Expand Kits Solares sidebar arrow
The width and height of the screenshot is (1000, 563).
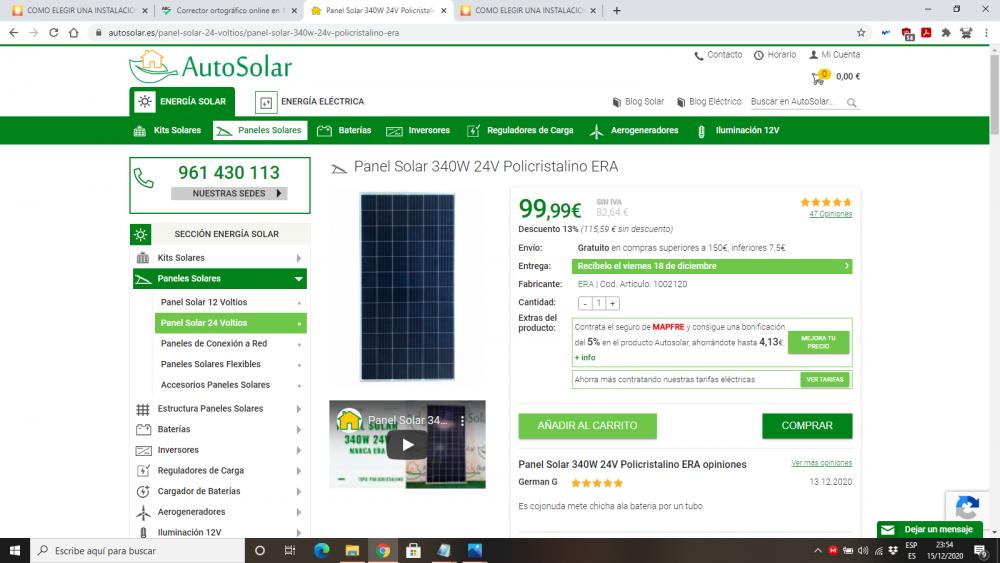point(298,258)
